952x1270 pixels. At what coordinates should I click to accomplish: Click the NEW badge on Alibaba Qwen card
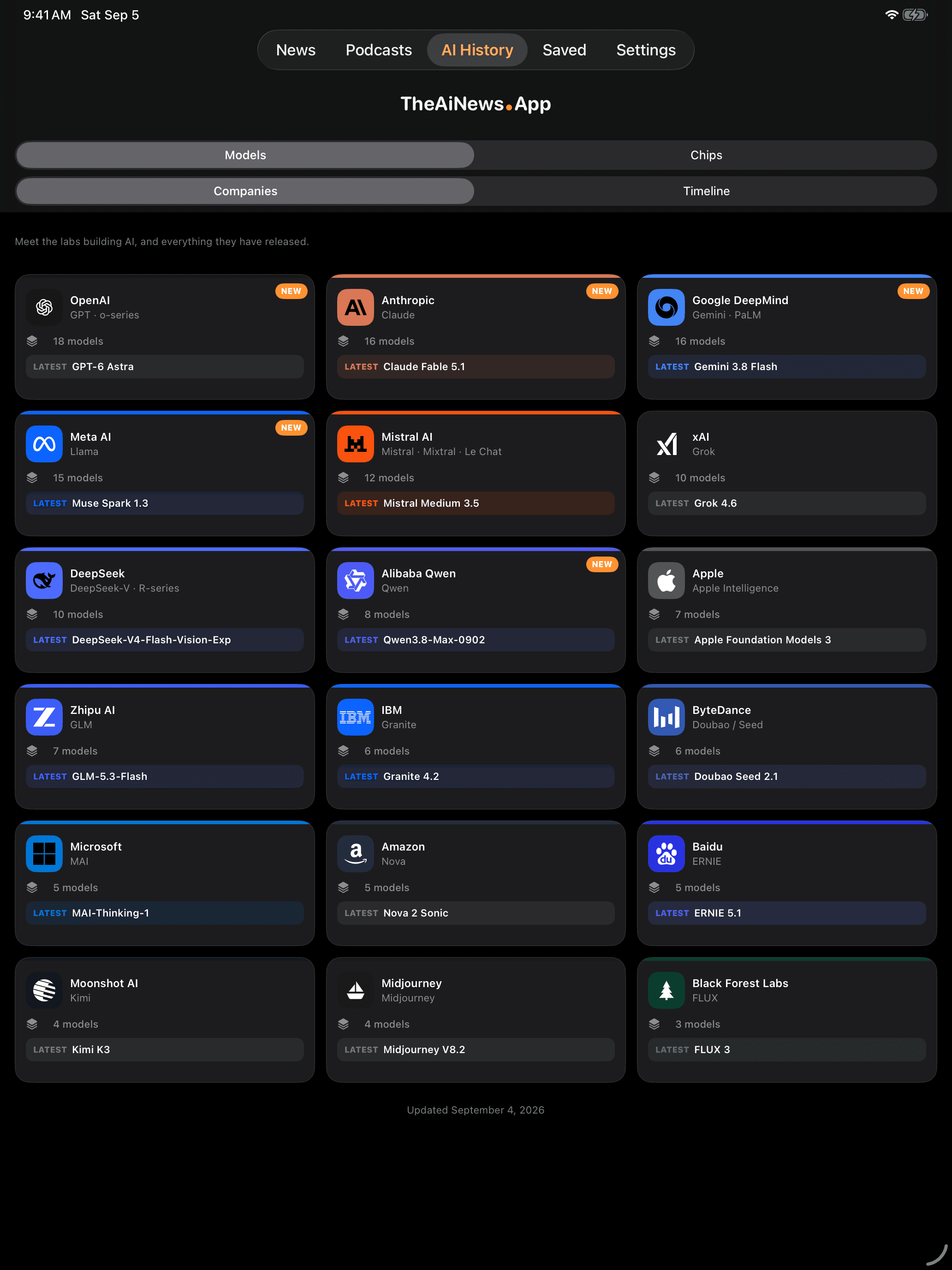pos(602,564)
